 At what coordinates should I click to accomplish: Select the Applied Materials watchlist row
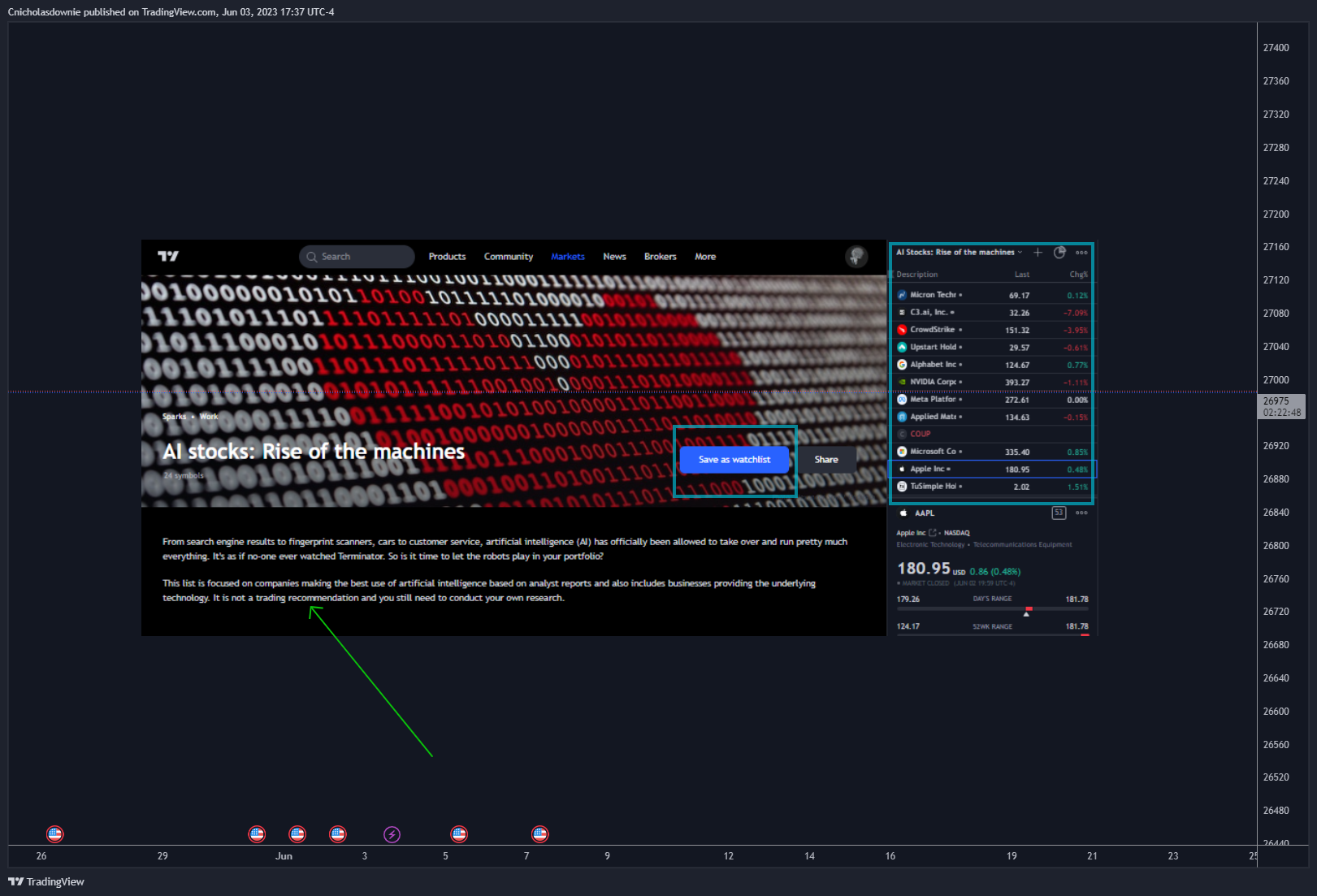coord(992,417)
